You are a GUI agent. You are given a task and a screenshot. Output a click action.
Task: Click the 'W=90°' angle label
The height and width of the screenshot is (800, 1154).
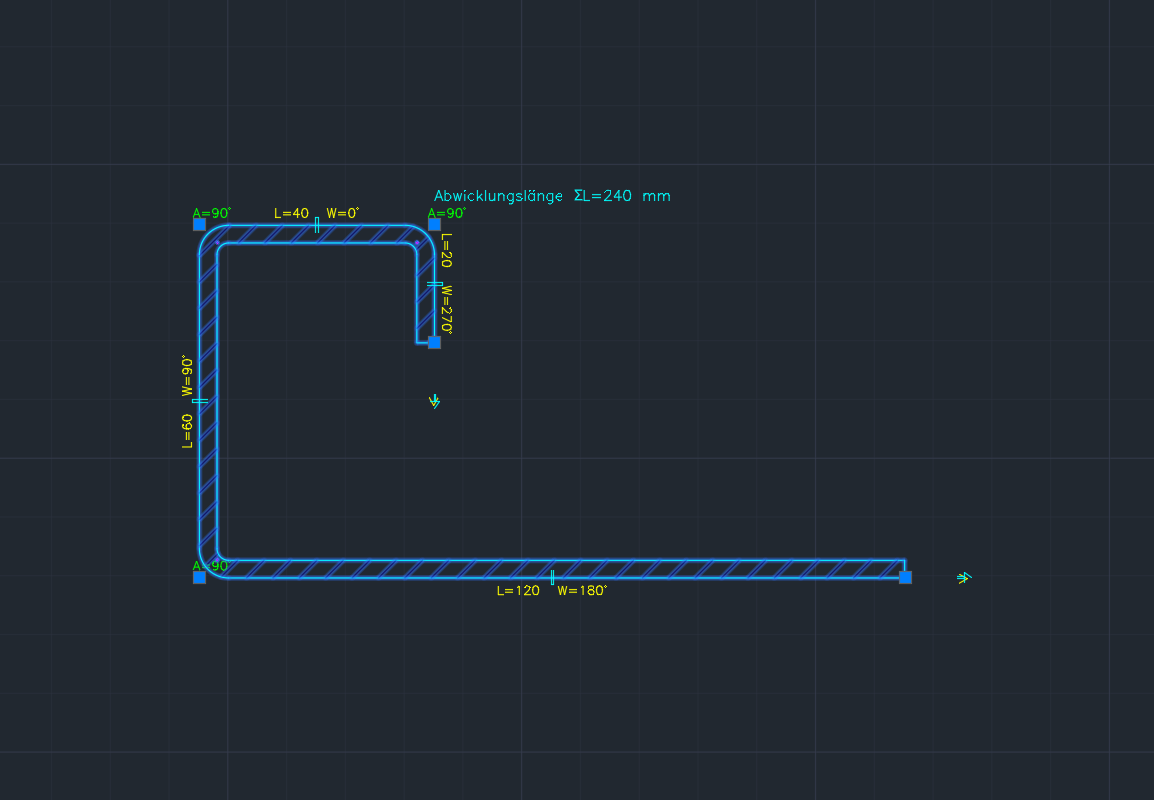tap(188, 375)
